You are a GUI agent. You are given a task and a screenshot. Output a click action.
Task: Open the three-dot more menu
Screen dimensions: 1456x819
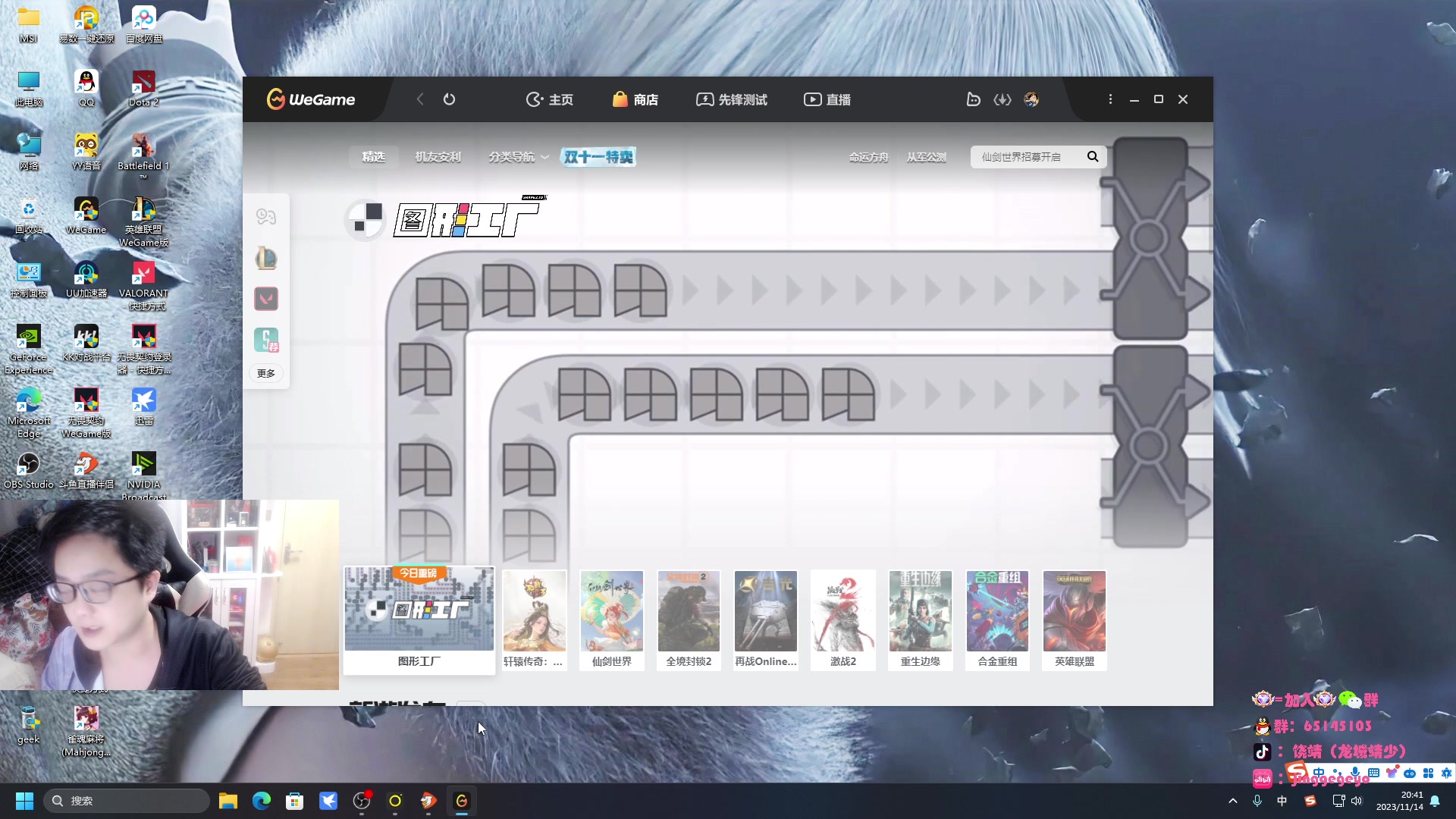click(1110, 99)
